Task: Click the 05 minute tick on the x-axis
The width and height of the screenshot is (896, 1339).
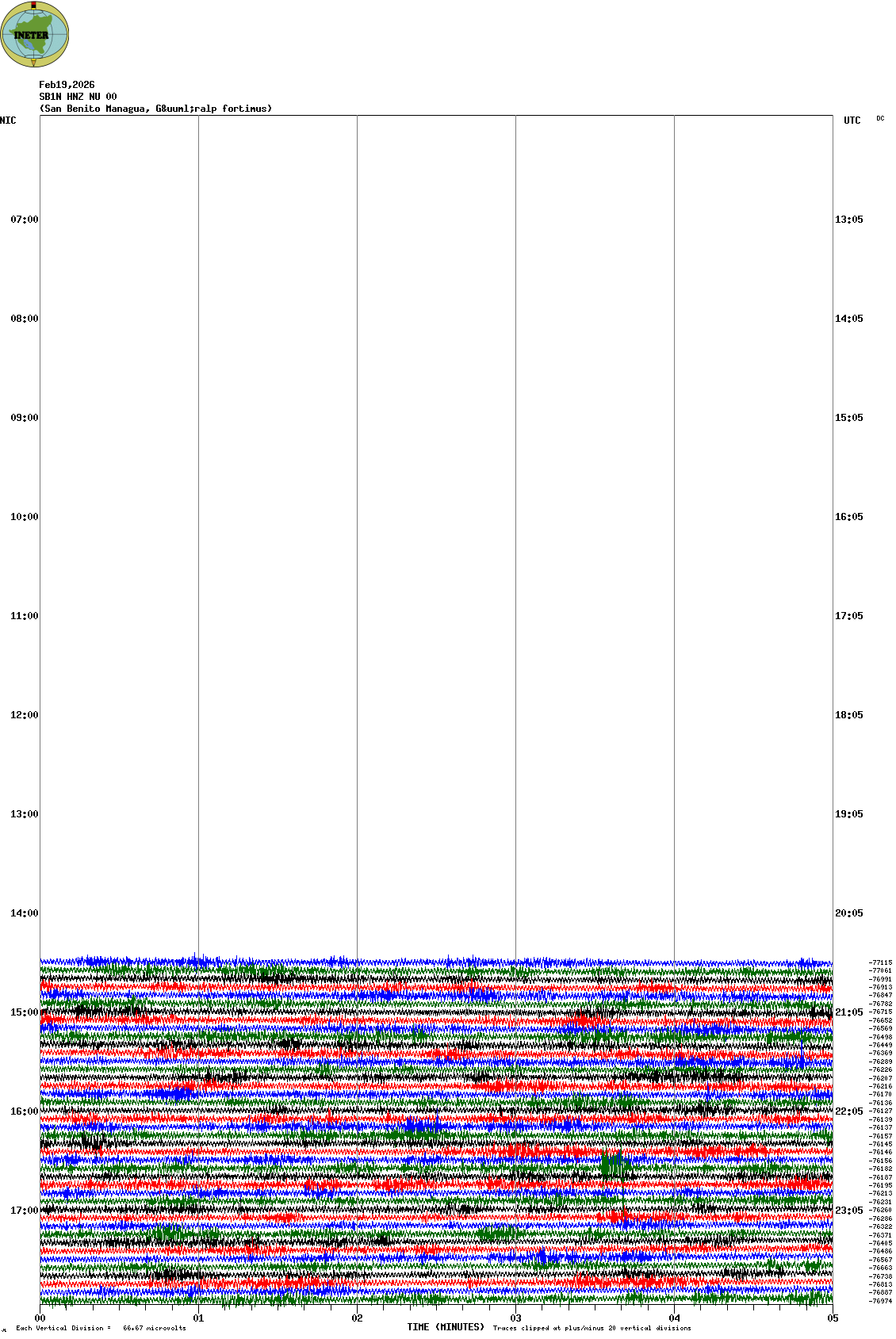Action: [833, 1318]
